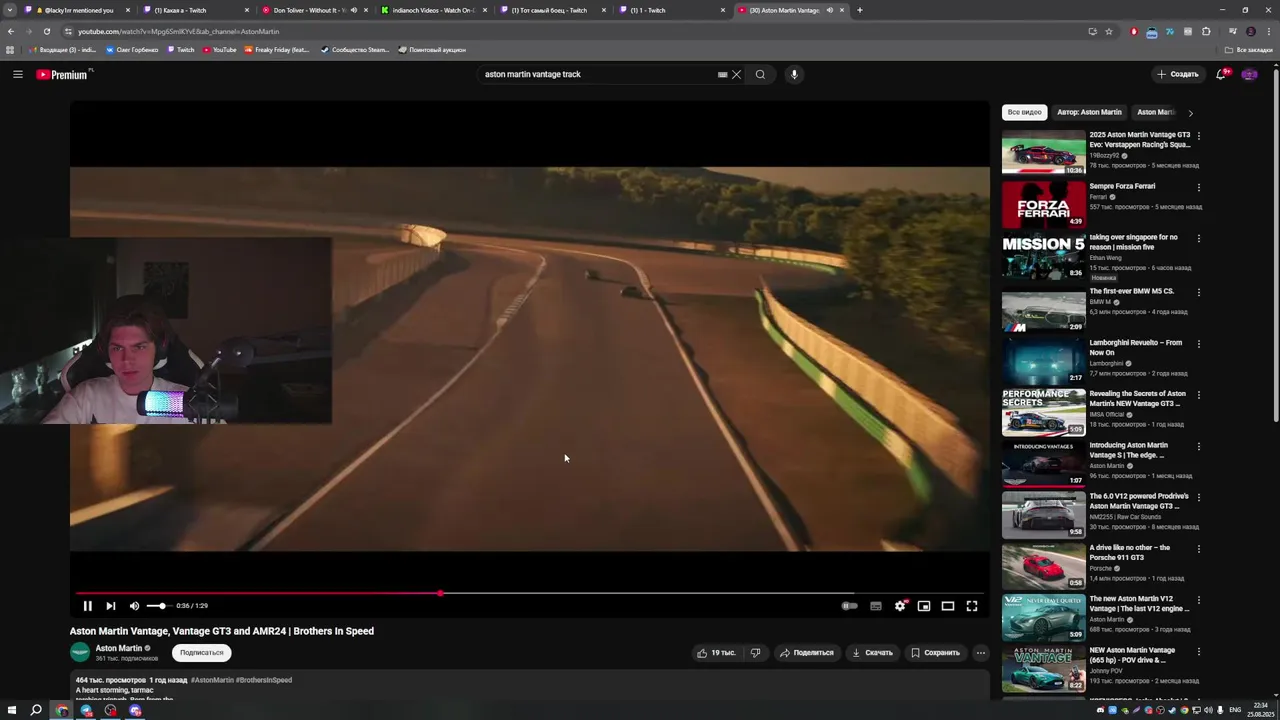Open the #BrothersInSpeed hashtag link
The height and width of the screenshot is (720, 1280).
pyautogui.click(x=264, y=680)
